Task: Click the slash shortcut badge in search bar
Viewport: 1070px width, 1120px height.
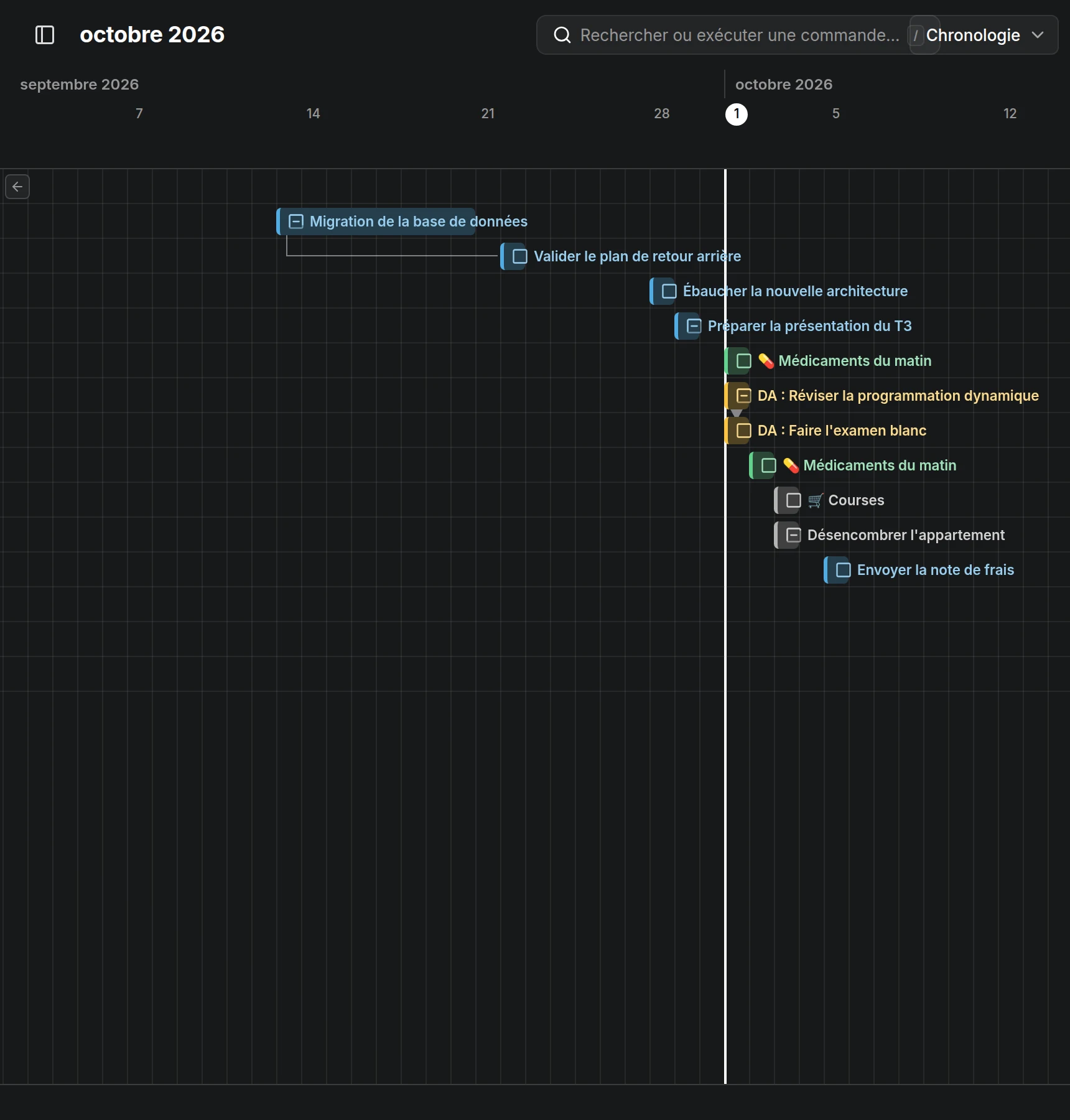Action: click(916, 35)
